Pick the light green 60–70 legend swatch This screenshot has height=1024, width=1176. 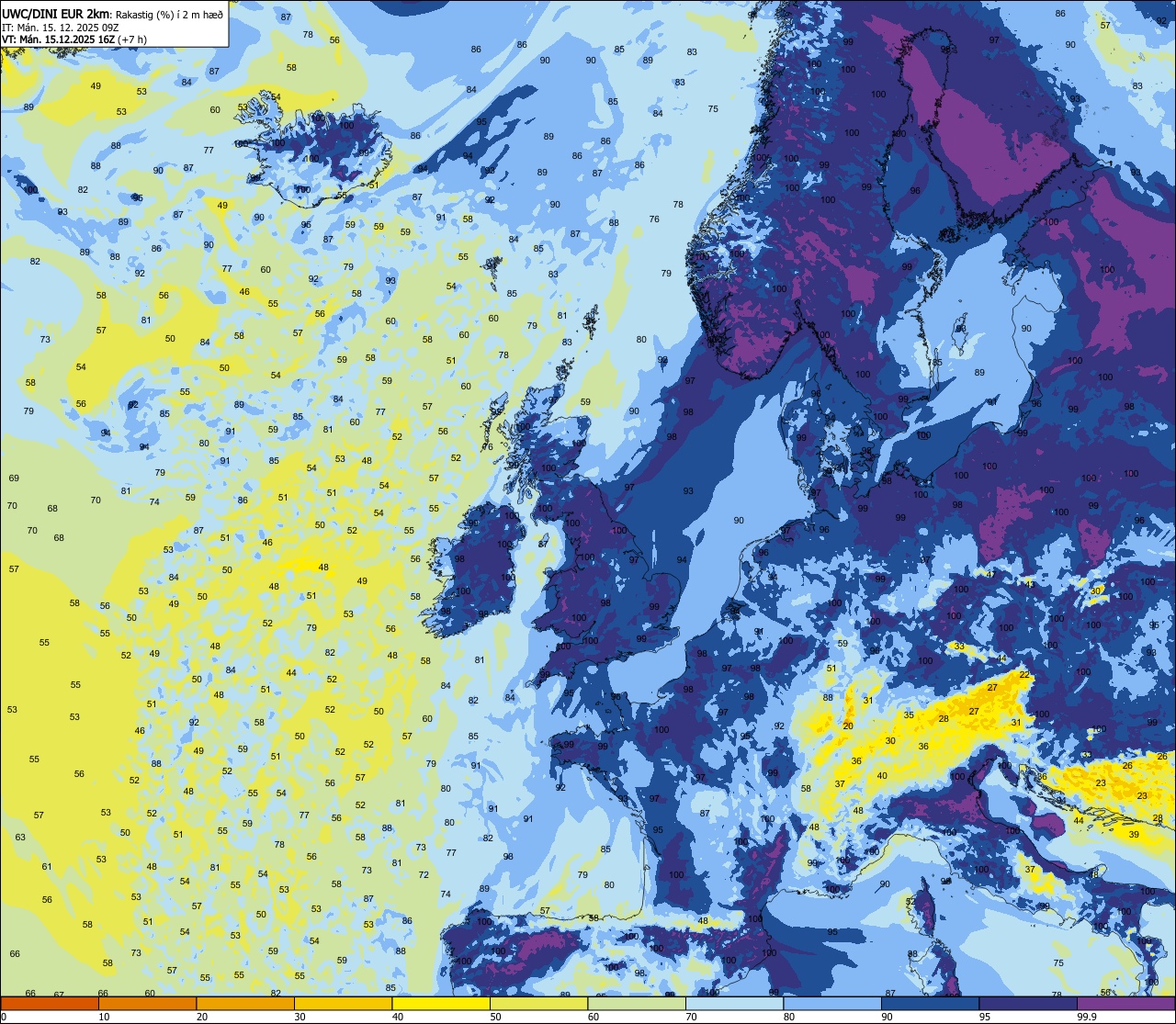[636, 1003]
